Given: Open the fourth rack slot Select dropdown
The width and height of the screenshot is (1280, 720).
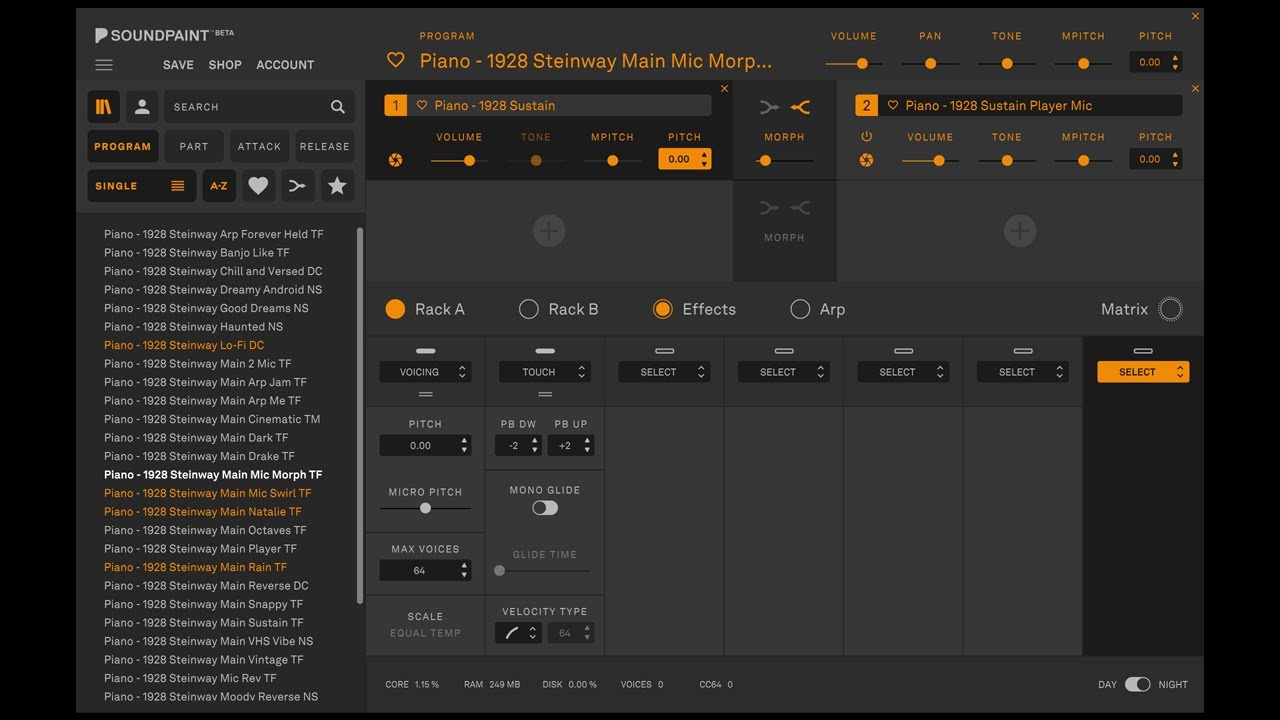Looking at the screenshot, I should pos(784,372).
